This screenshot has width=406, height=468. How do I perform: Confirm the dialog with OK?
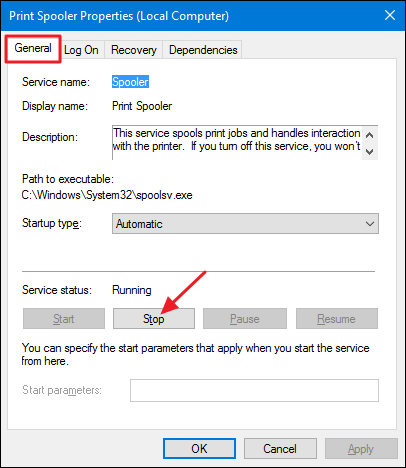click(x=199, y=449)
